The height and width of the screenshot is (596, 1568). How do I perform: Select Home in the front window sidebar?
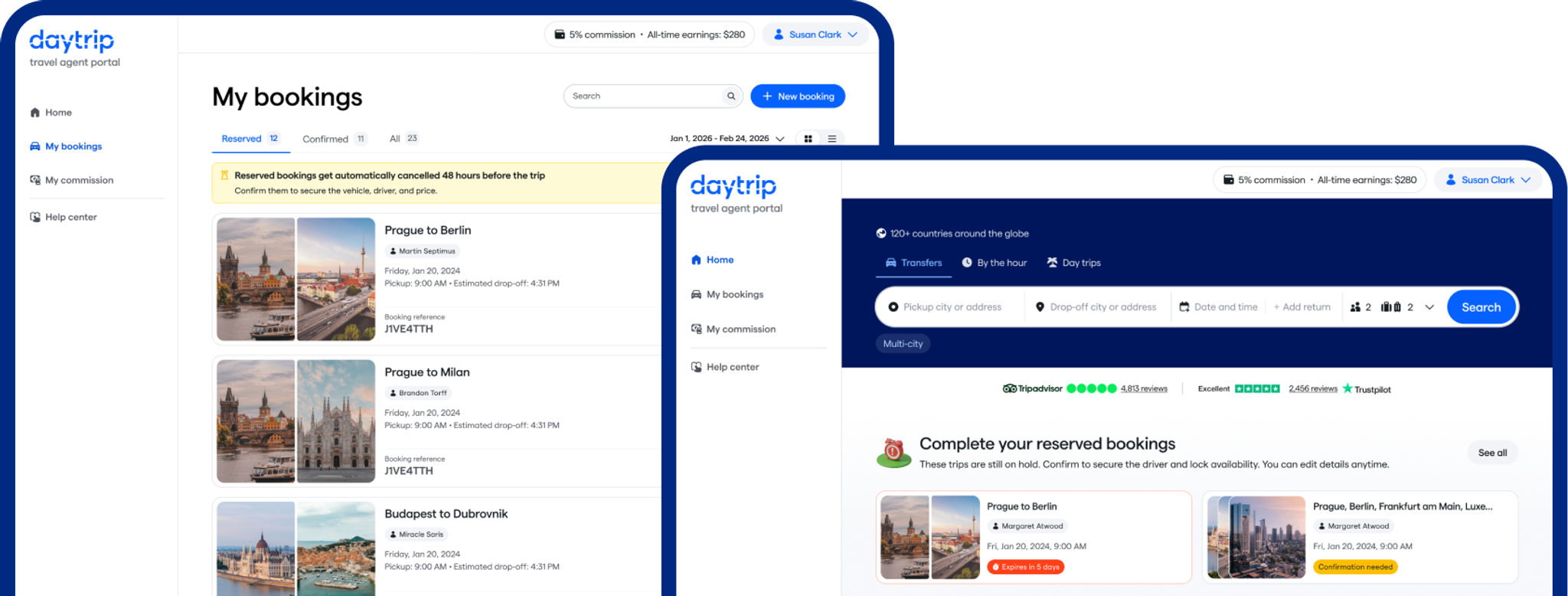click(x=712, y=260)
